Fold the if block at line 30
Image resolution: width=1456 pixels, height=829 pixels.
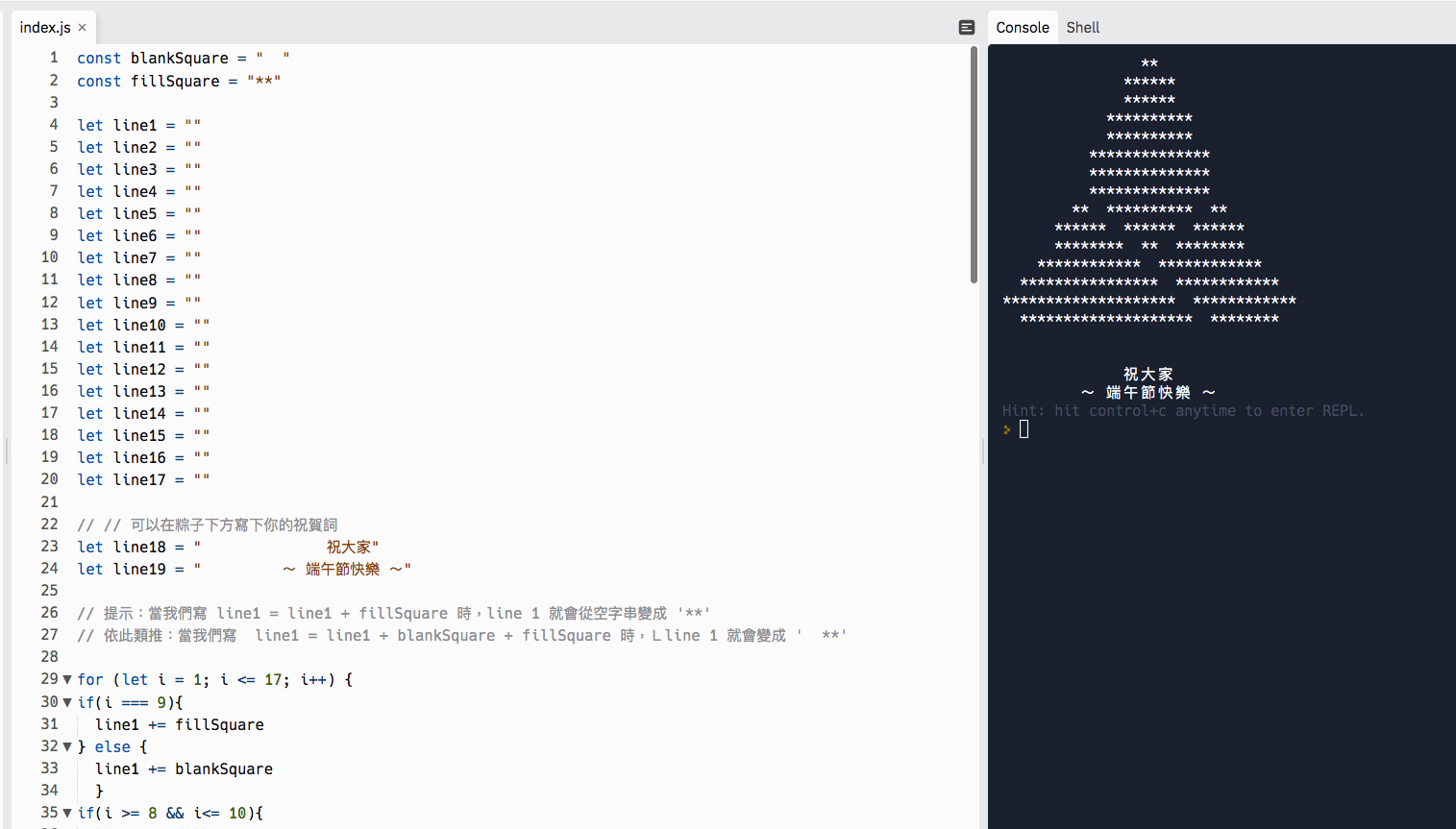[67, 702]
